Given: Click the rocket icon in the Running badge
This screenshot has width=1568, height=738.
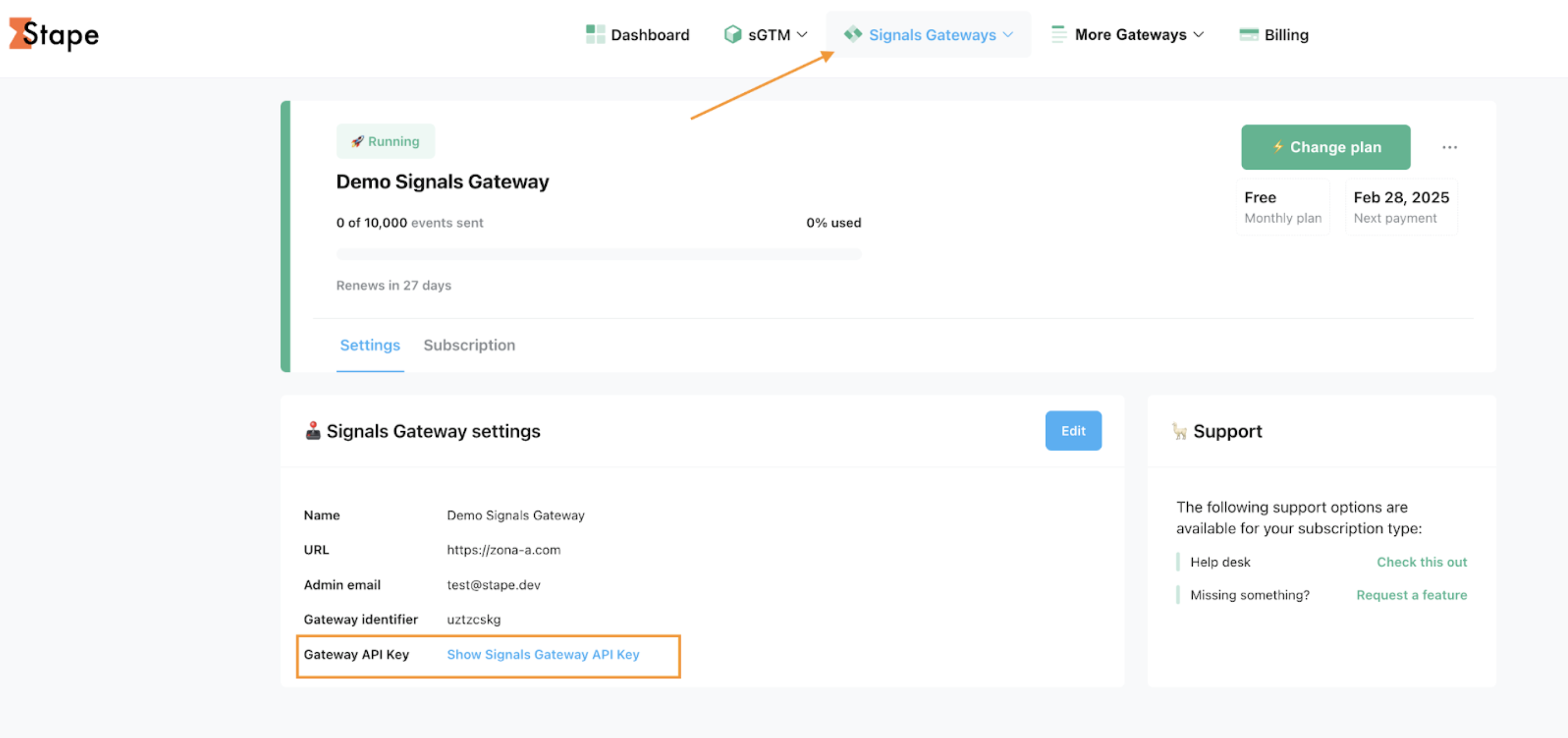Looking at the screenshot, I should 358,141.
